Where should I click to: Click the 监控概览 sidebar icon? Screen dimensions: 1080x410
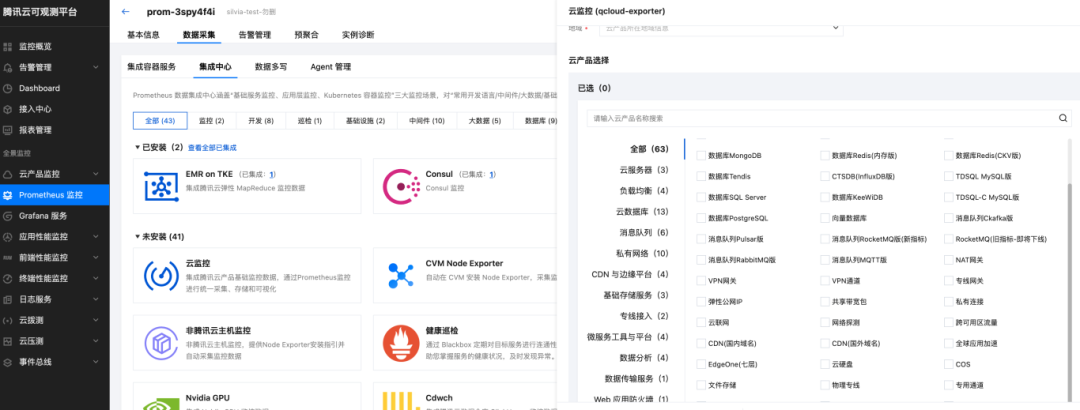point(8,47)
